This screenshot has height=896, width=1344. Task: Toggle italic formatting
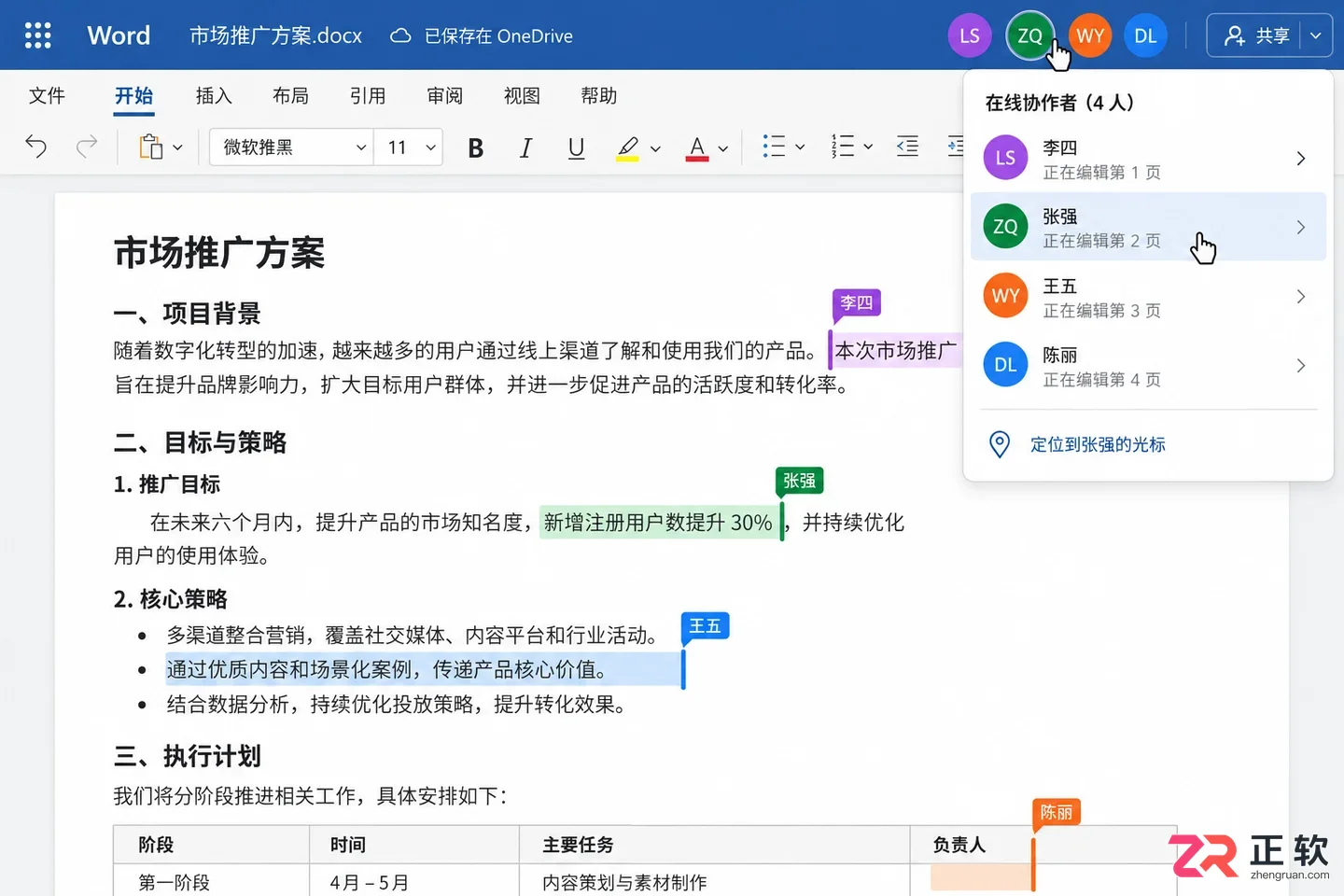tap(526, 147)
